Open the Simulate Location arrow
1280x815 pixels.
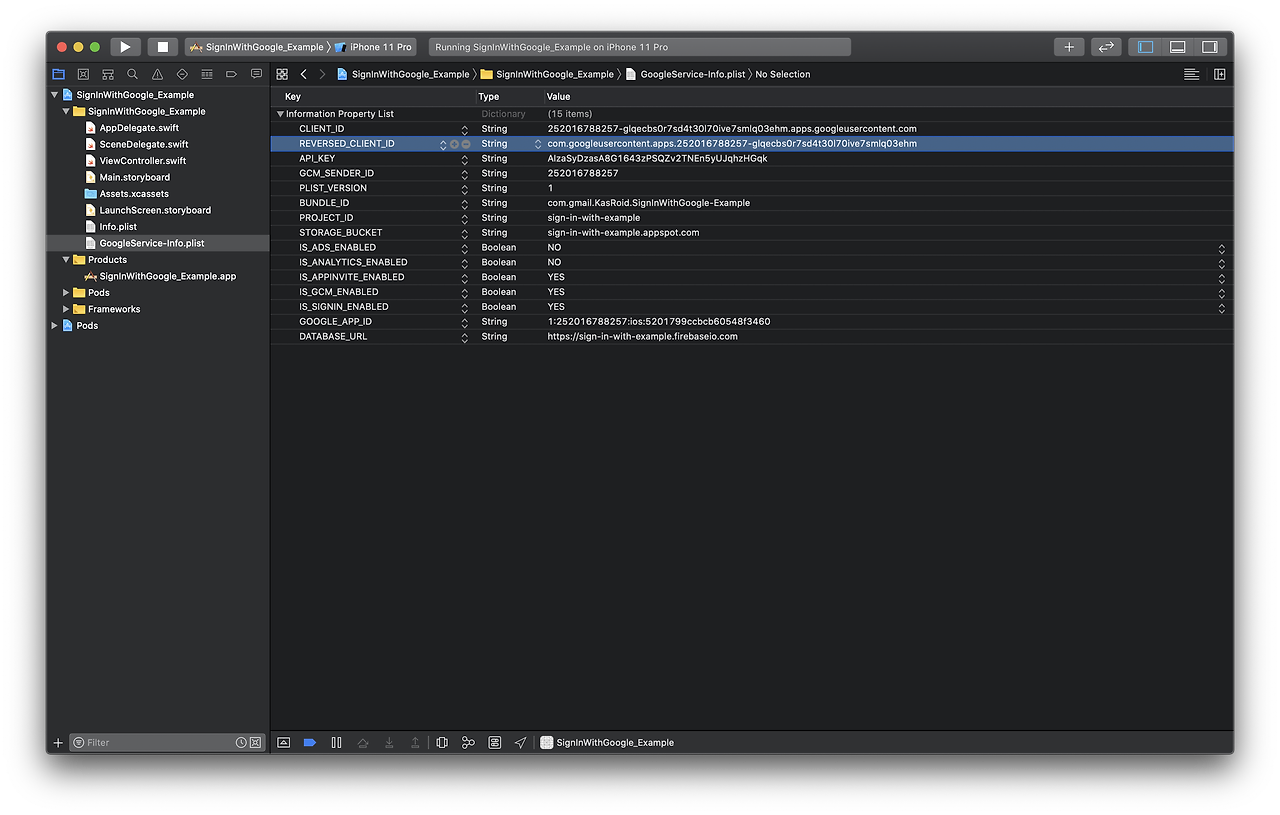tap(520, 743)
